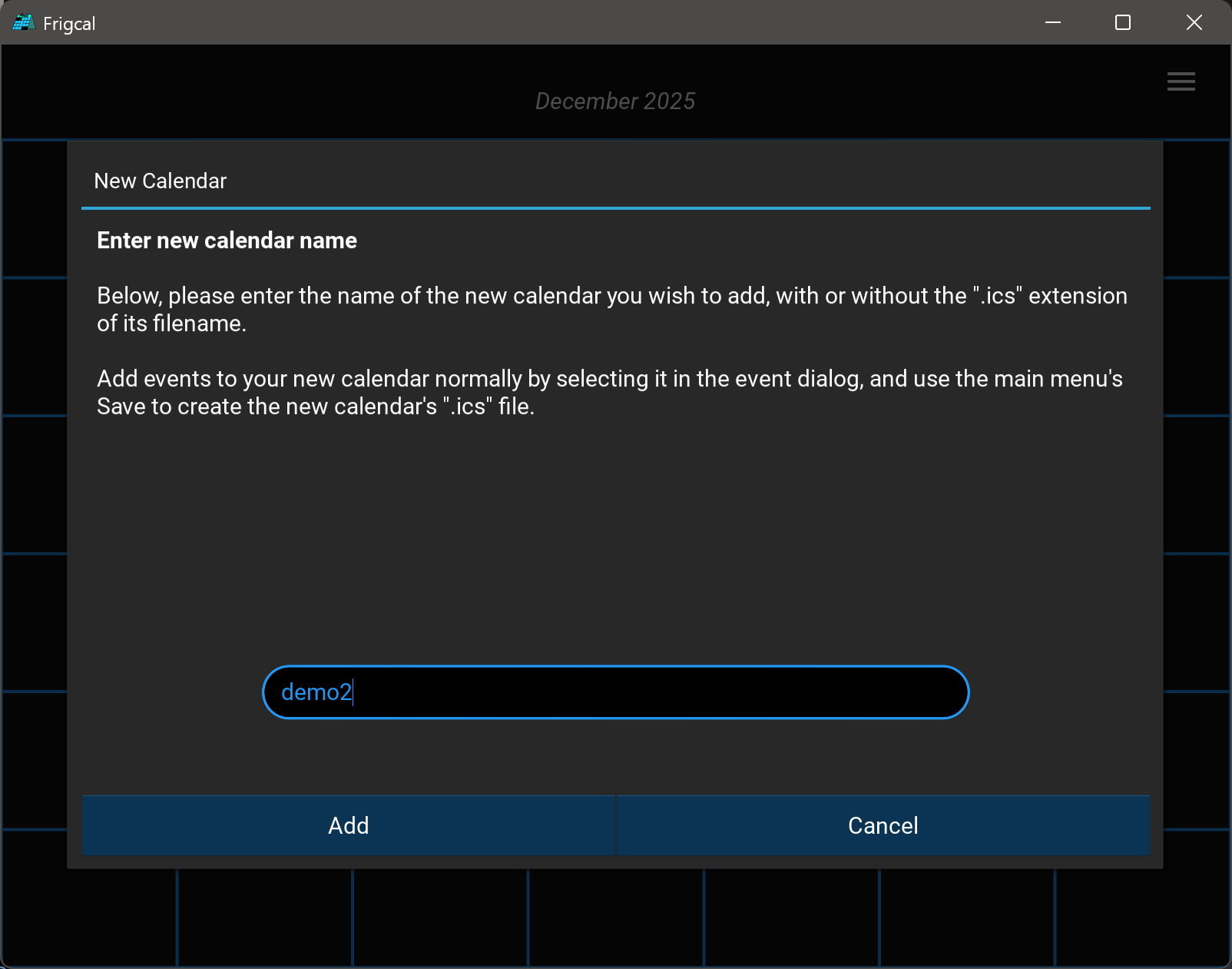Click the paragraph mentioning the .ics extension
This screenshot has height=969, width=1232.
611,309
